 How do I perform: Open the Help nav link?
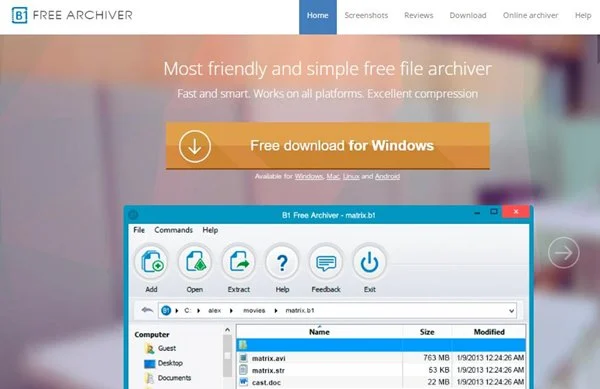pyautogui.click(x=583, y=15)
